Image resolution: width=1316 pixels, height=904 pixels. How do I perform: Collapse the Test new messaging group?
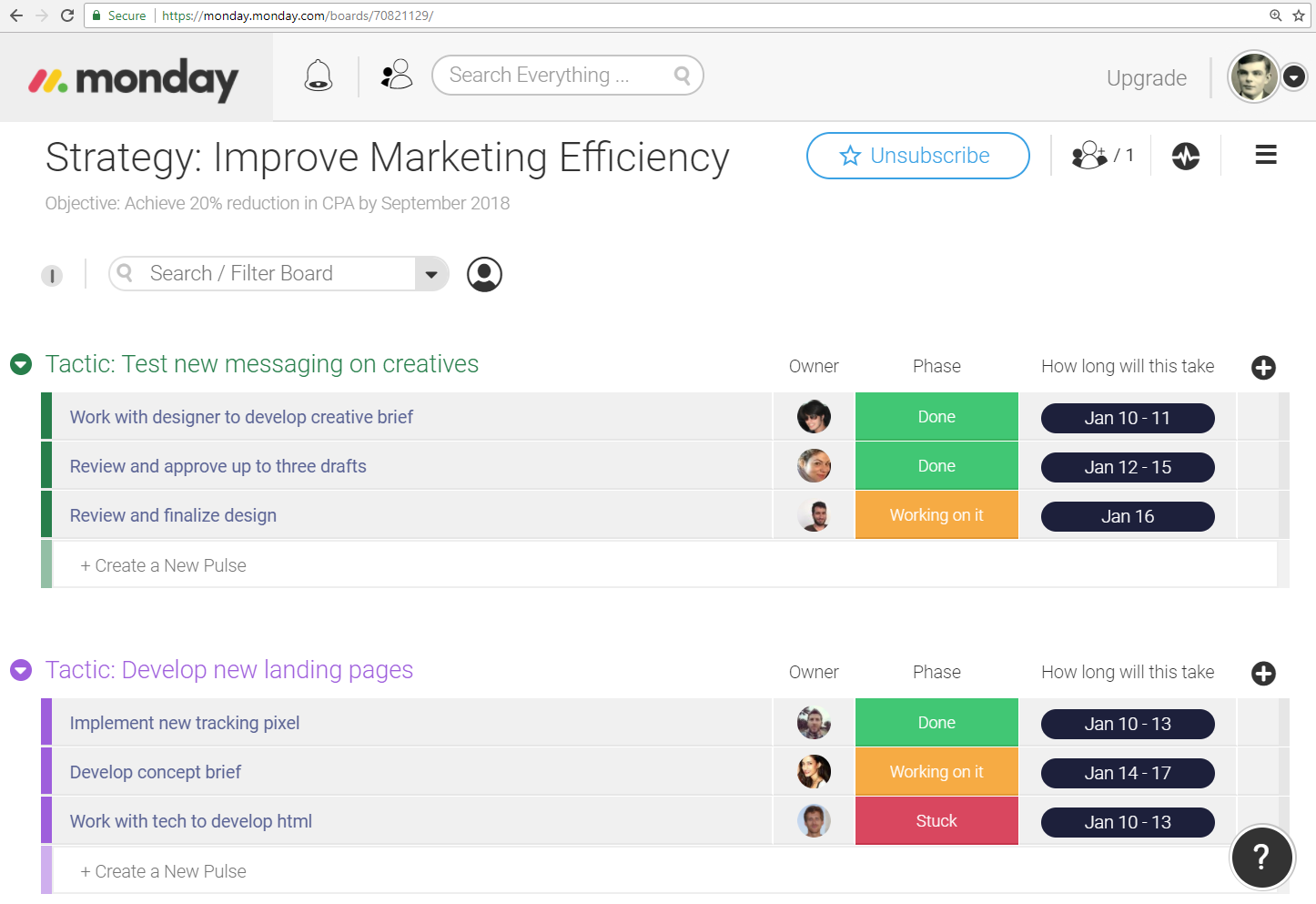tap(21, 365)
